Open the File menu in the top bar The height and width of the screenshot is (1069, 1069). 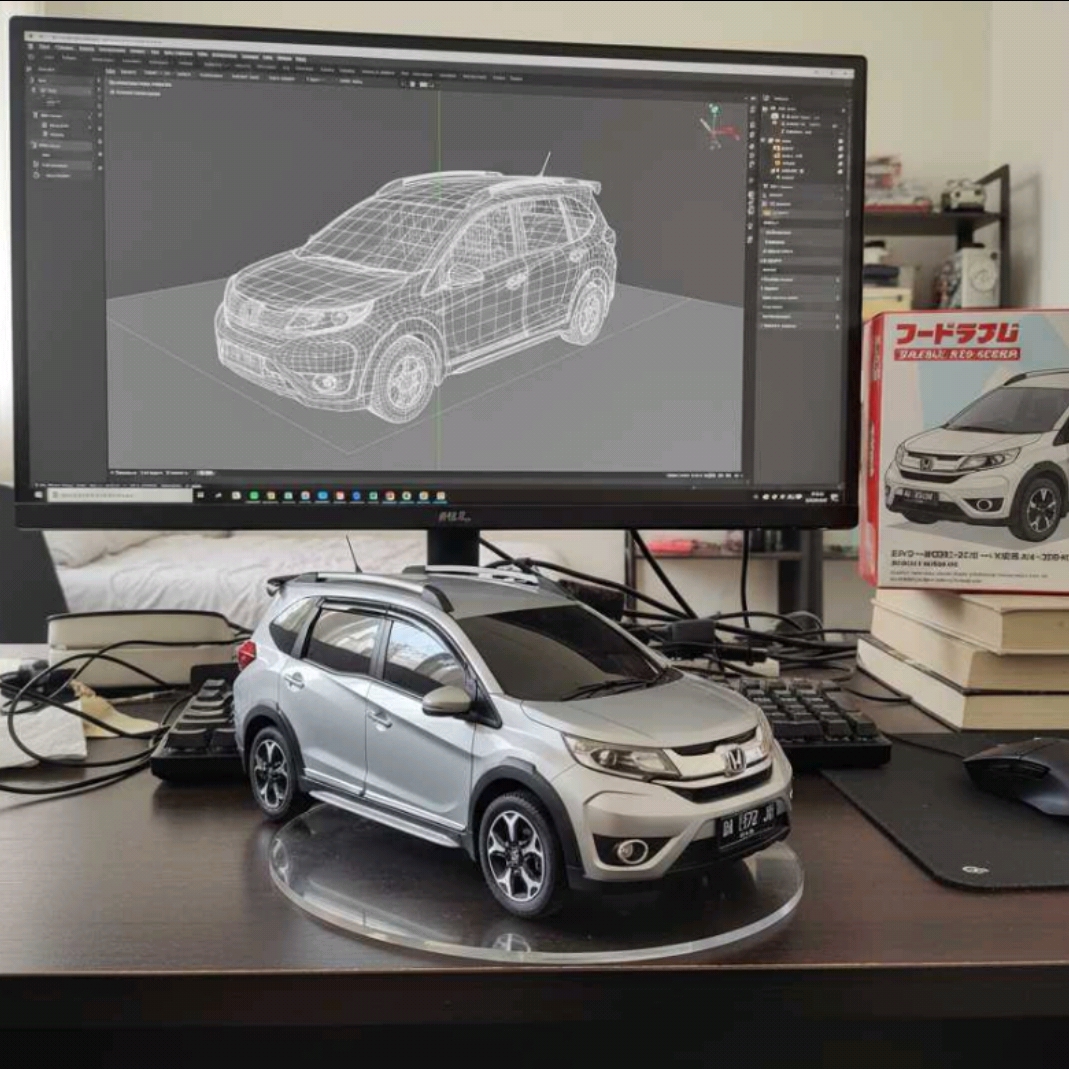[44, 47]
